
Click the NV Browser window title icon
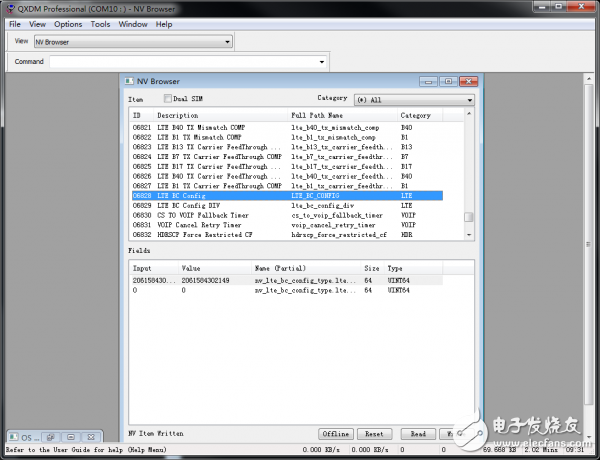[x=128, y=81]
